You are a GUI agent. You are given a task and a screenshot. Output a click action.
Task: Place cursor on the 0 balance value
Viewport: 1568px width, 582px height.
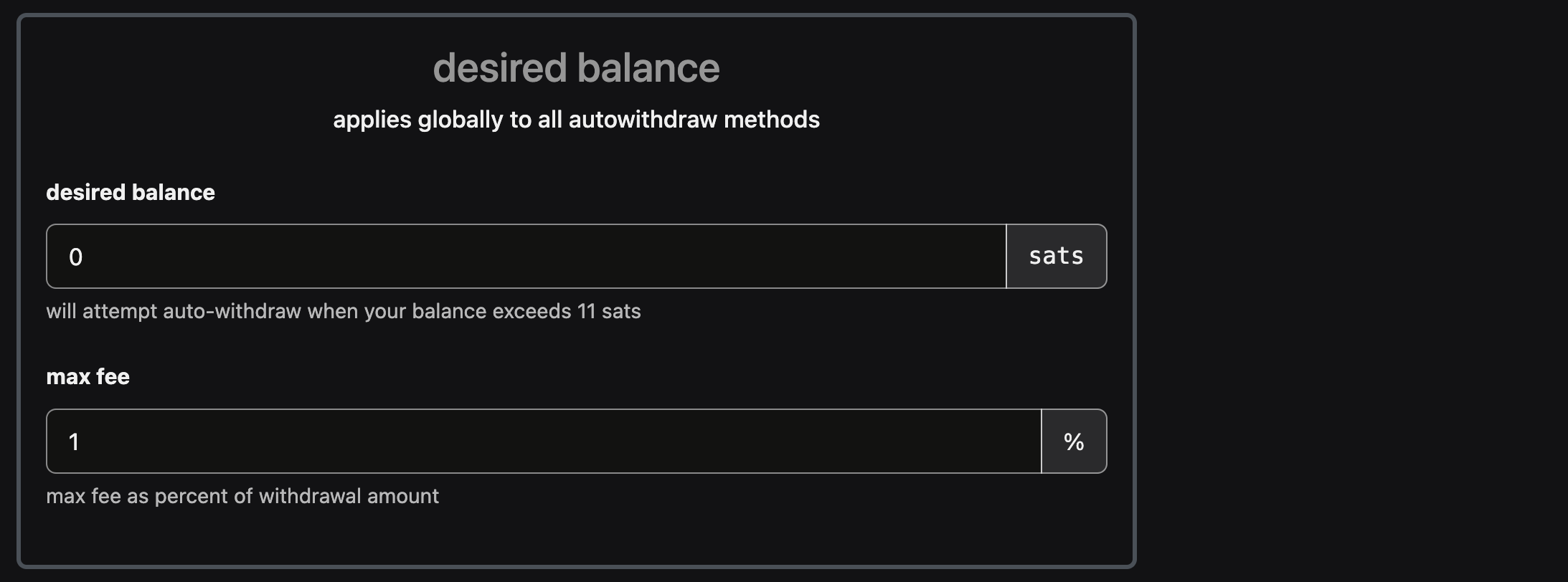click(x=75, y=257)
